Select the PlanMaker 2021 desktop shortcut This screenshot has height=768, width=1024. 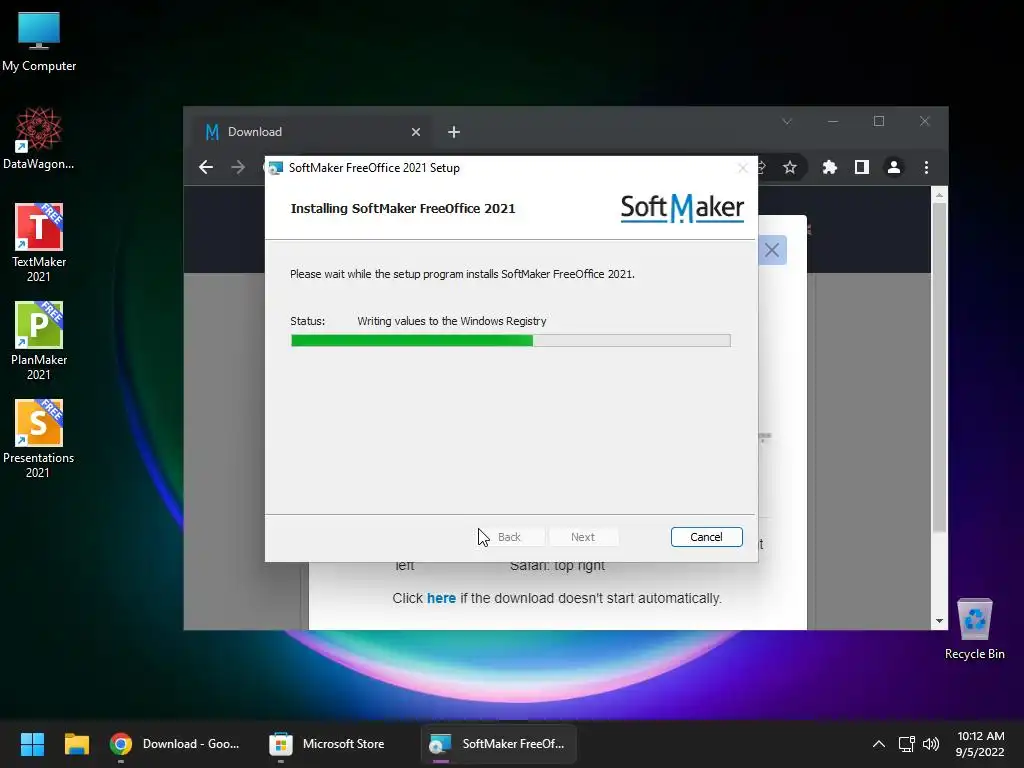tap(39, 341)
